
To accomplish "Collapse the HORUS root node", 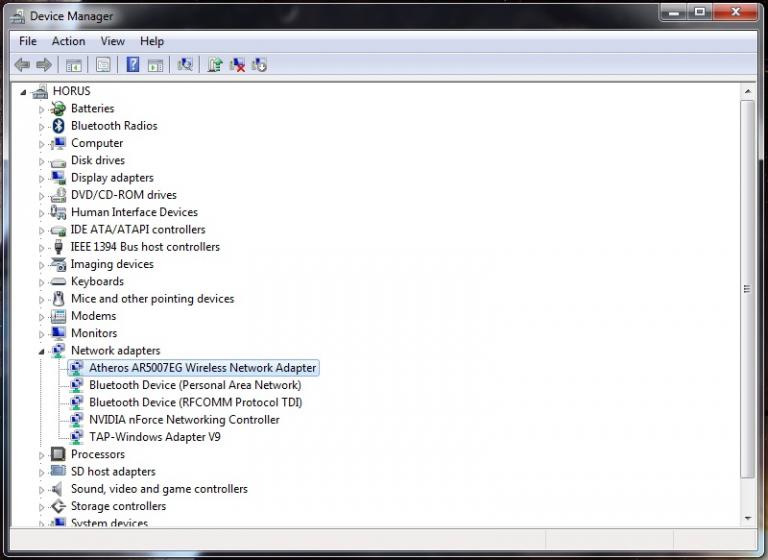I will coord(24,91).
